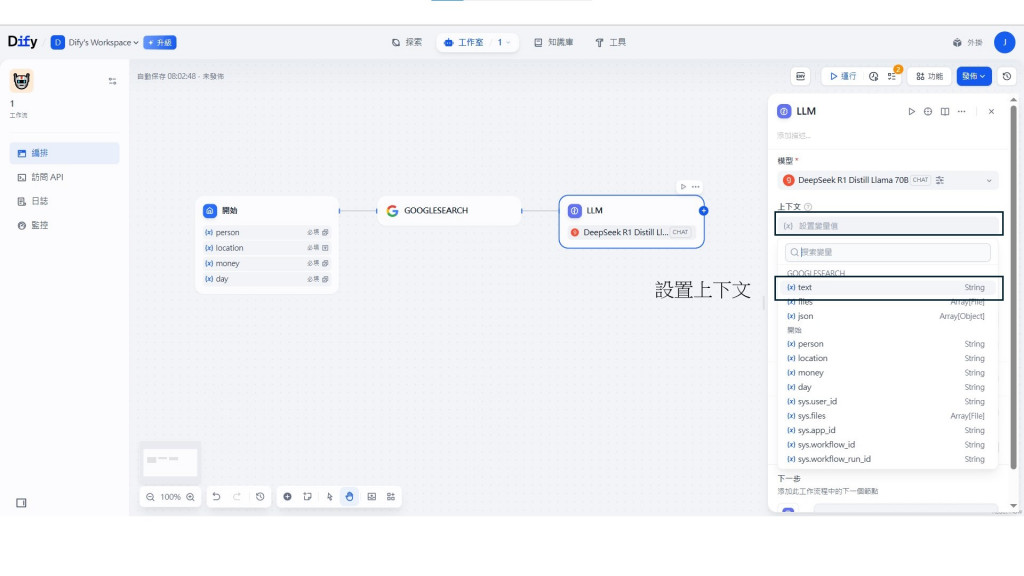Open the Logs item (日誌)

tap(65, 201)
